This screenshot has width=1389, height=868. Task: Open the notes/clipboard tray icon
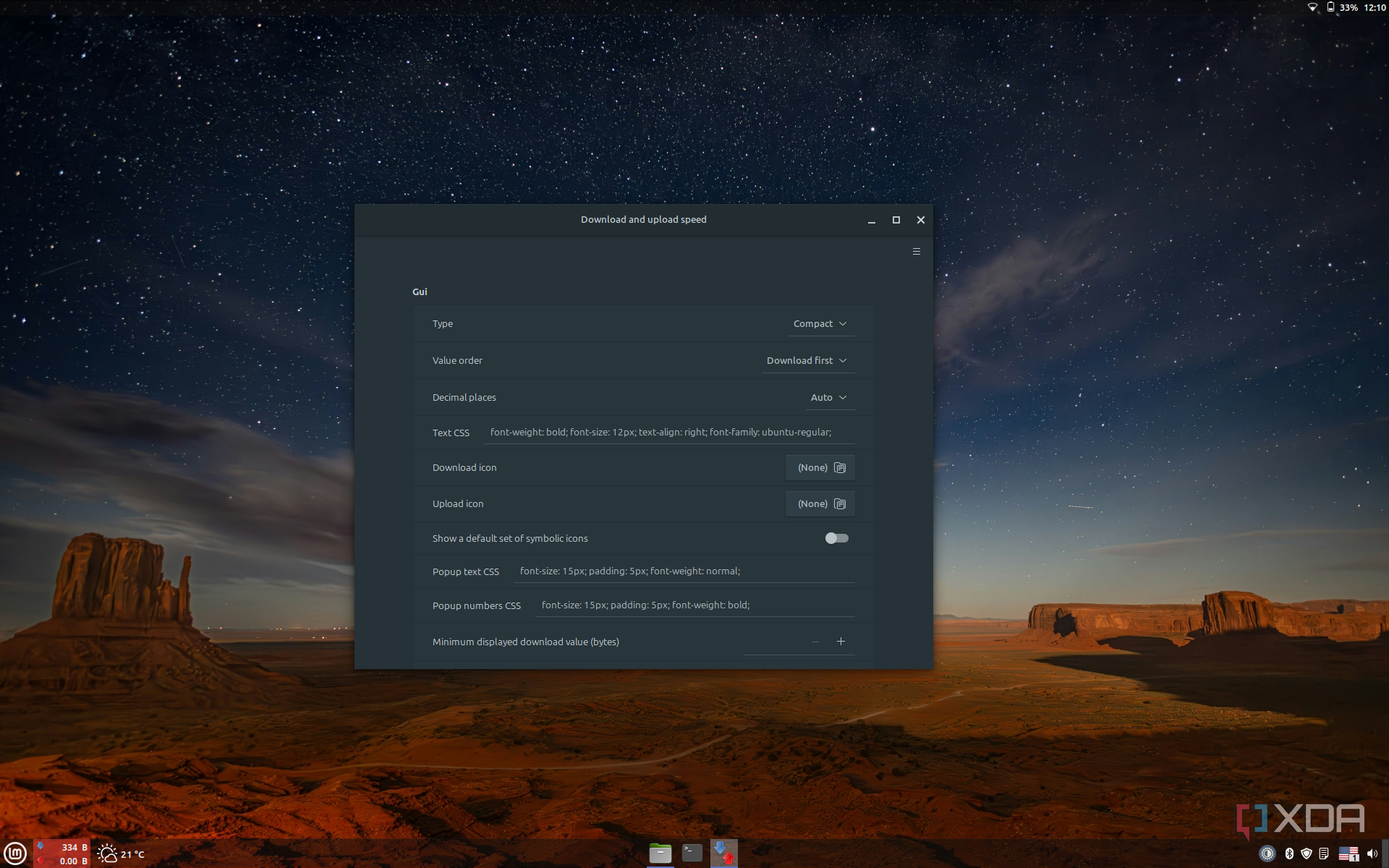1324,854
